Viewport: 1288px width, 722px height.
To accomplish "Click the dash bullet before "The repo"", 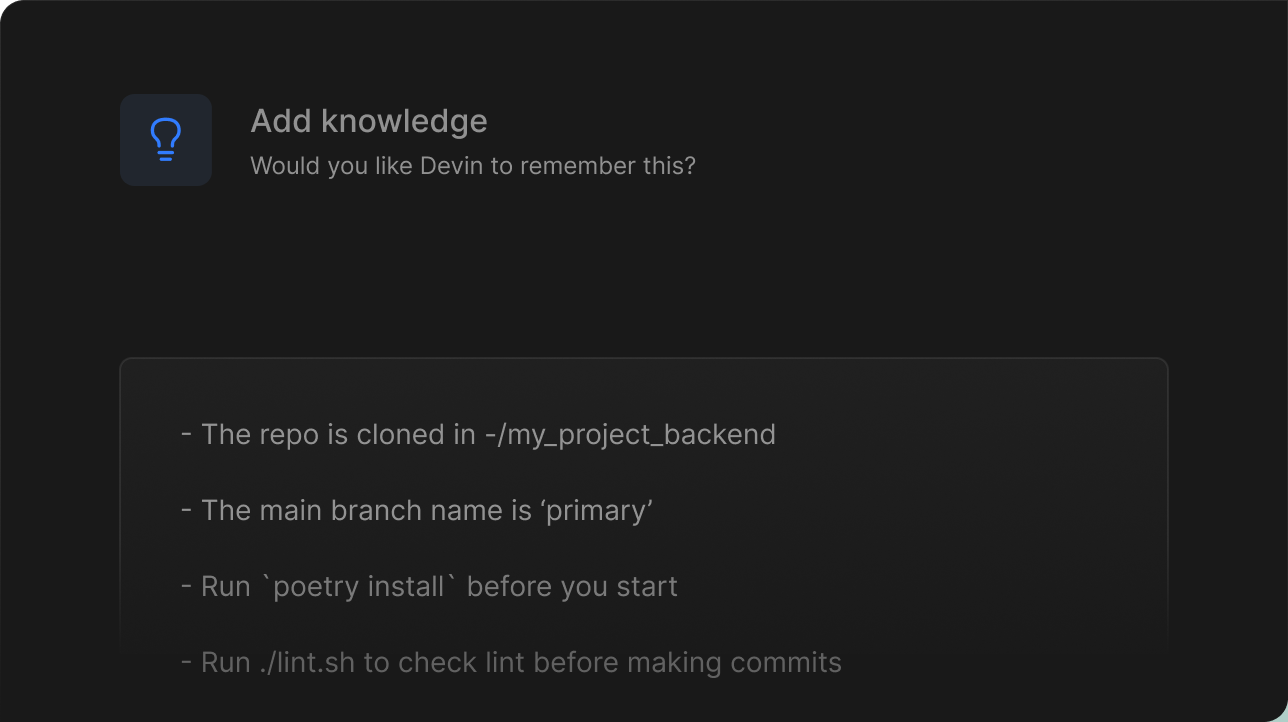I will (x=187, y=435).
